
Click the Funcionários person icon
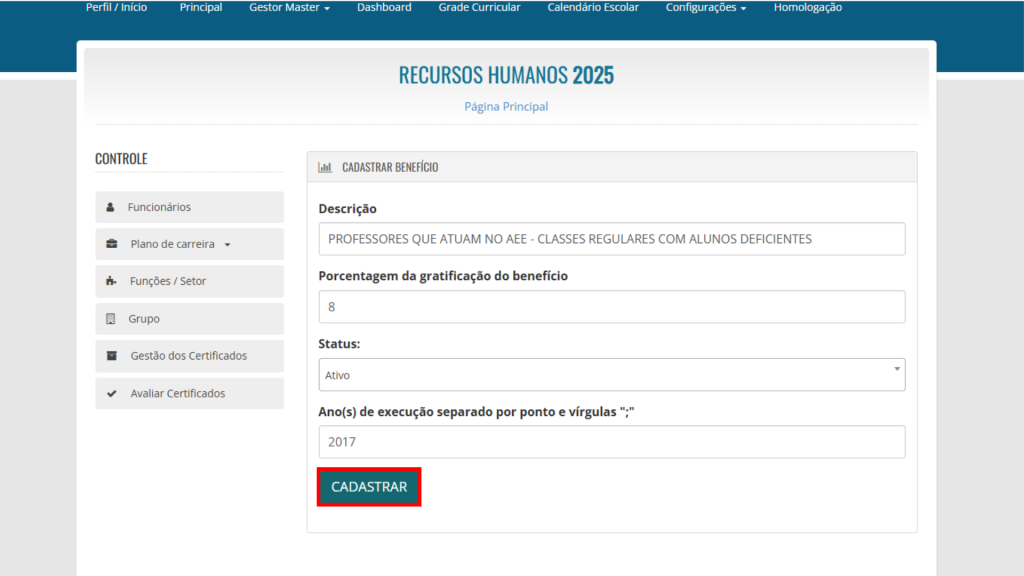[x=110, y=207]
